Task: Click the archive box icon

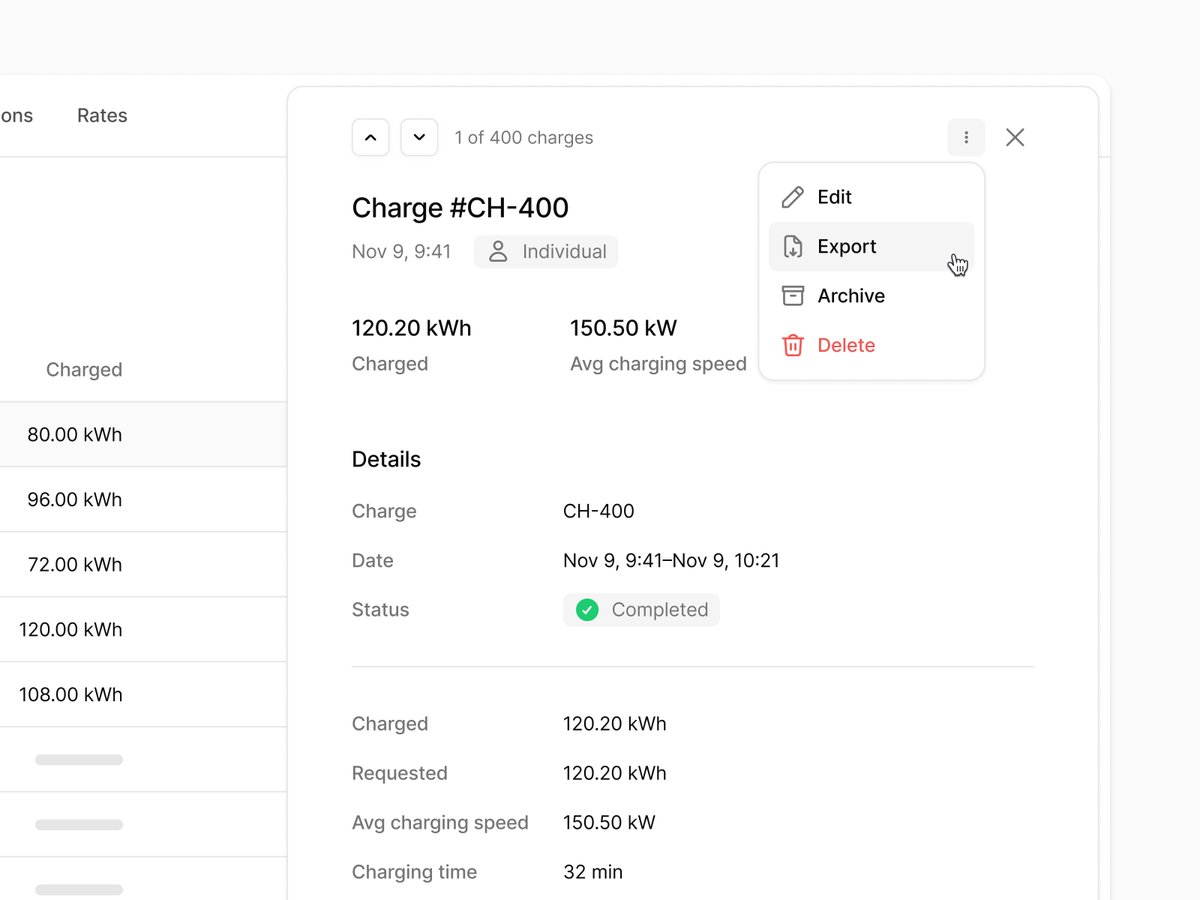Action: coord(793,295)
